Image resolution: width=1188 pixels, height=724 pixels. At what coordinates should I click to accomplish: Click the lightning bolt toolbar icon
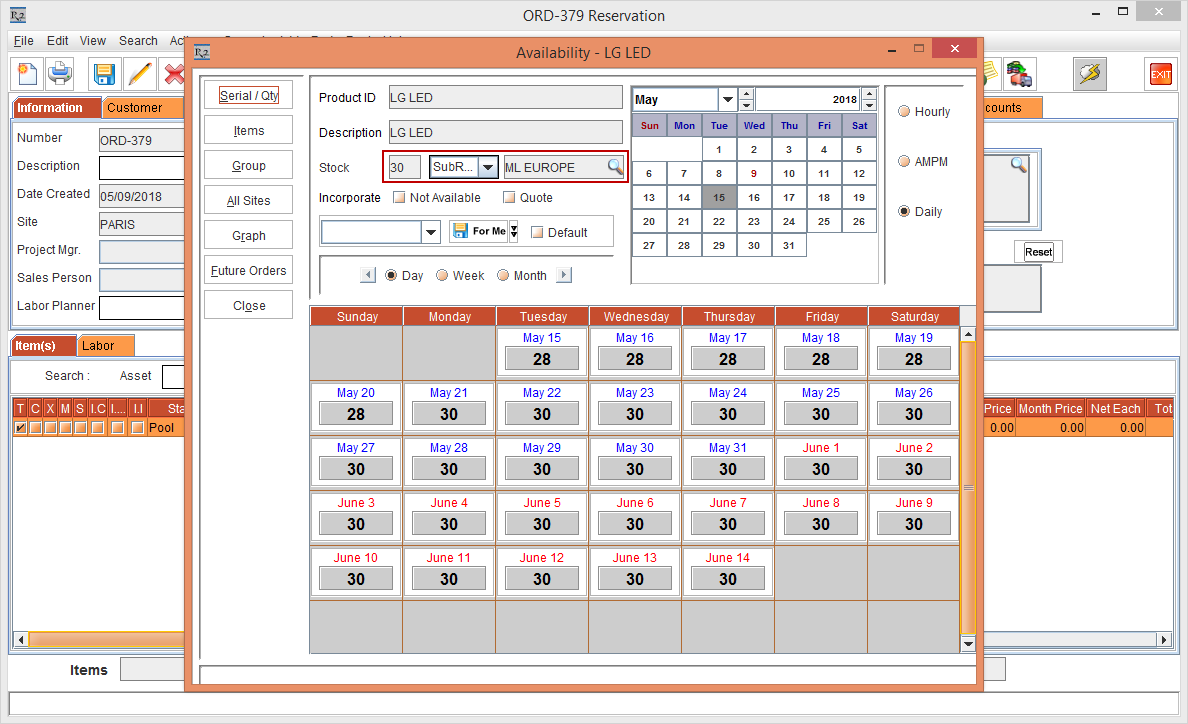pyautogui.click(x=1089, y=74)
